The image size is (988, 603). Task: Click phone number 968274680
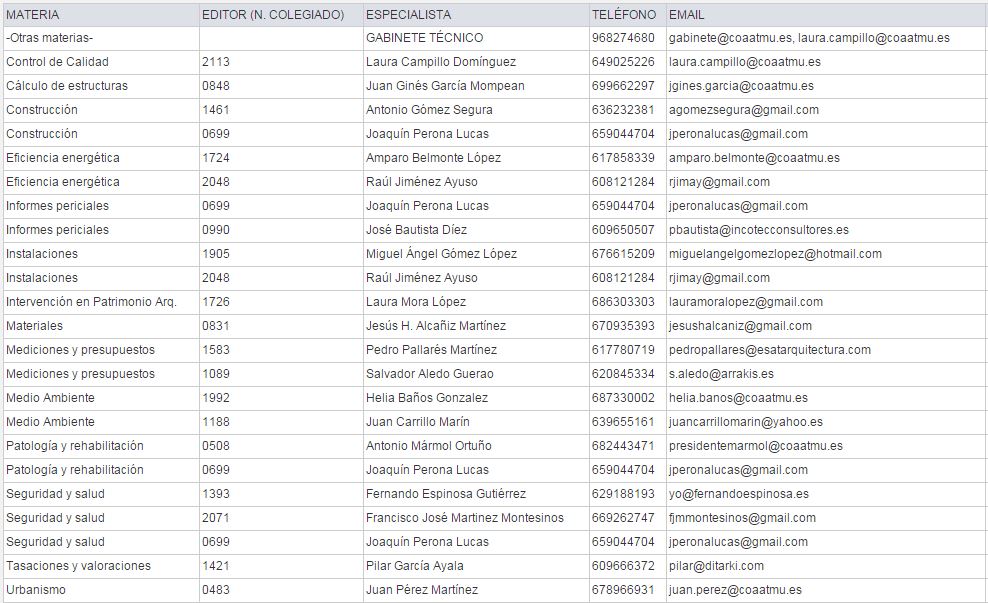(623, 38)
